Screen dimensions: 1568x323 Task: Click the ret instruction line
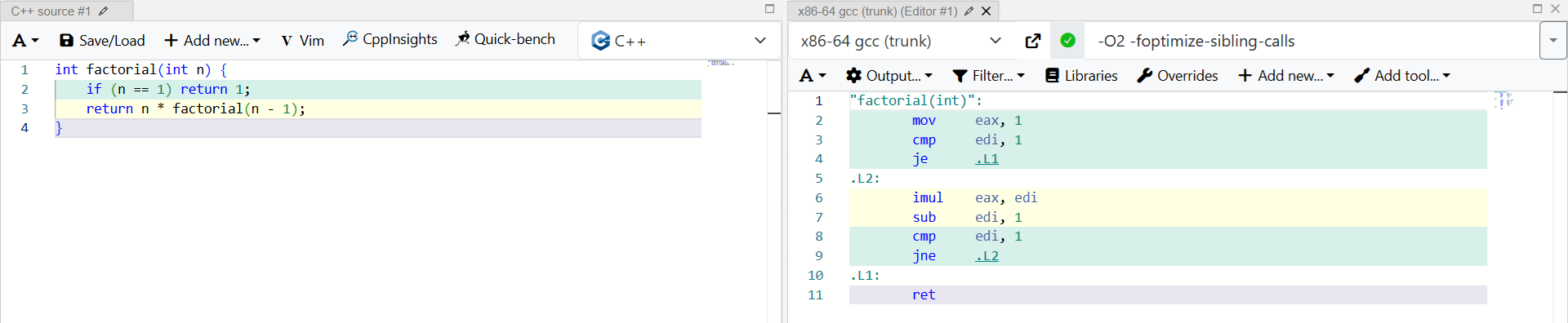[1168, 295]
